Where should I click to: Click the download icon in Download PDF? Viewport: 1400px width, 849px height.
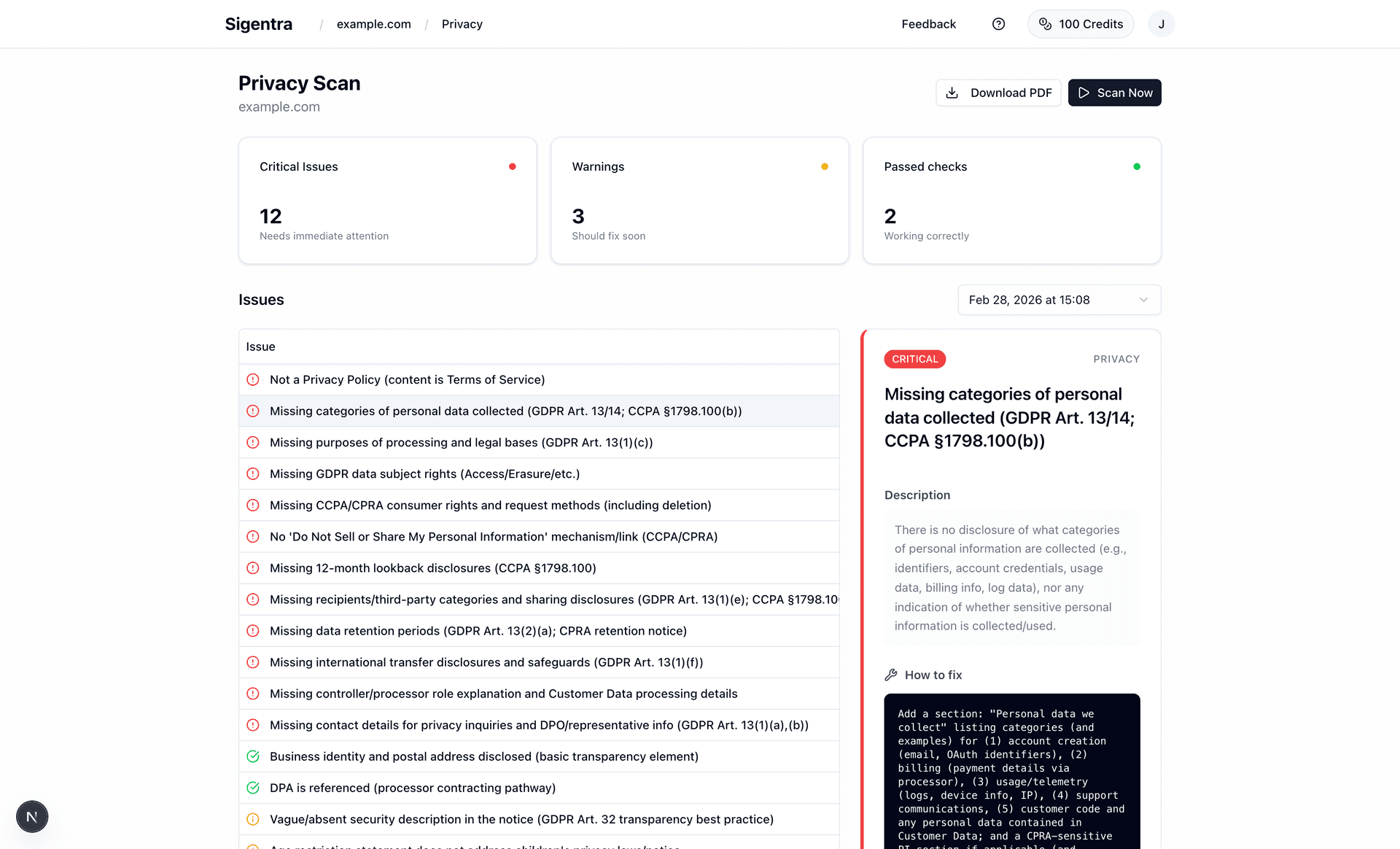pos(952,93)
